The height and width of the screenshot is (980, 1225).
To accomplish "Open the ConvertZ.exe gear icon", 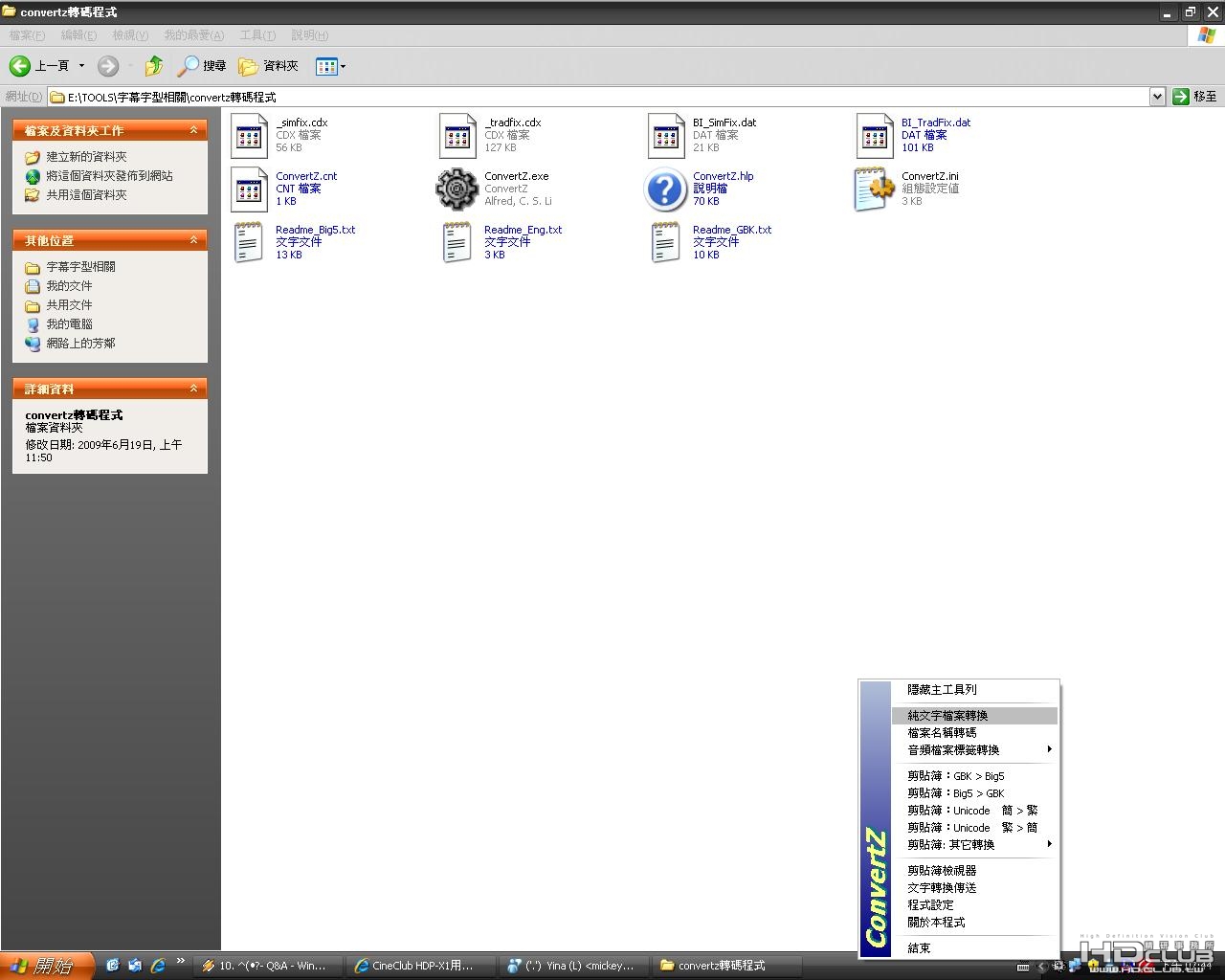I will click(457, 189).
